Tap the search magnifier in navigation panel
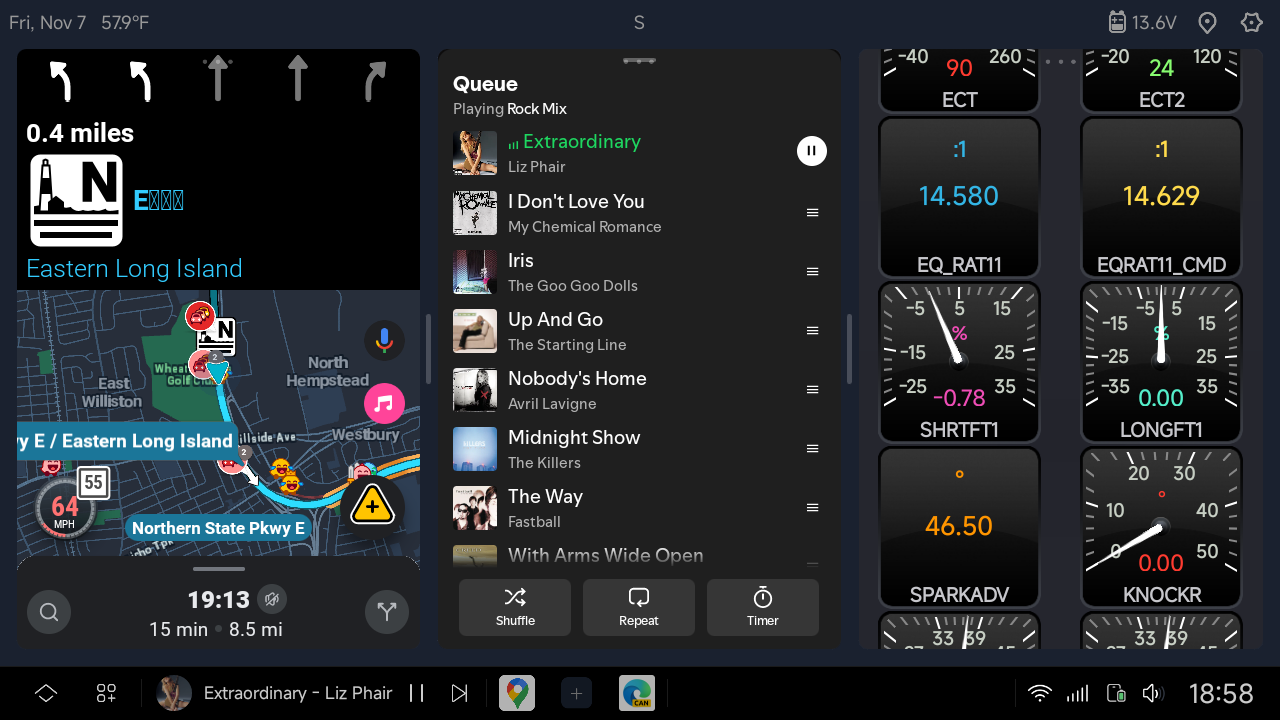The image size is (1280, 720). [49, 612]
